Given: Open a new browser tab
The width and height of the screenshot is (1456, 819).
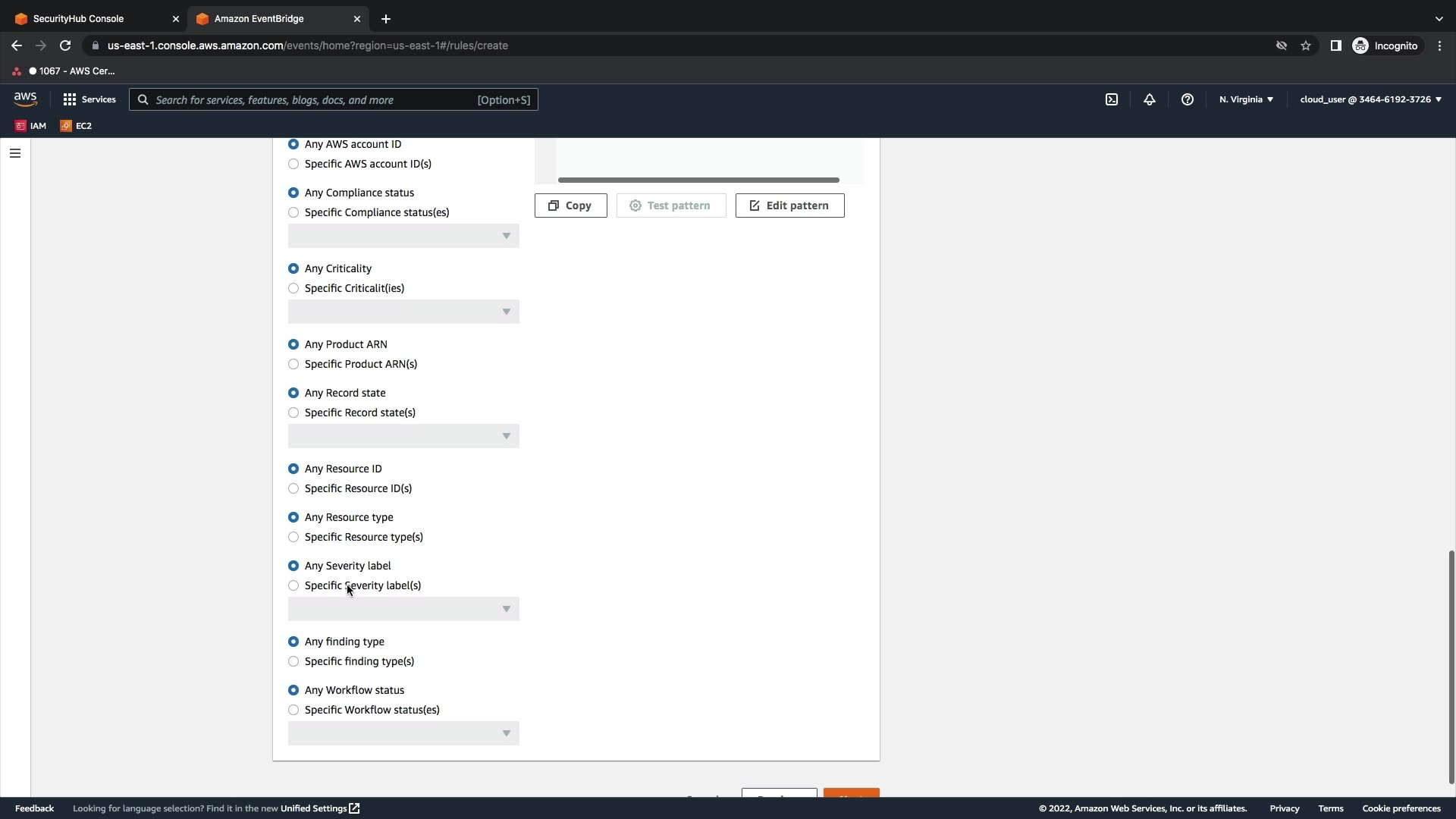Looking at the screenshot, I should point(386,18).
